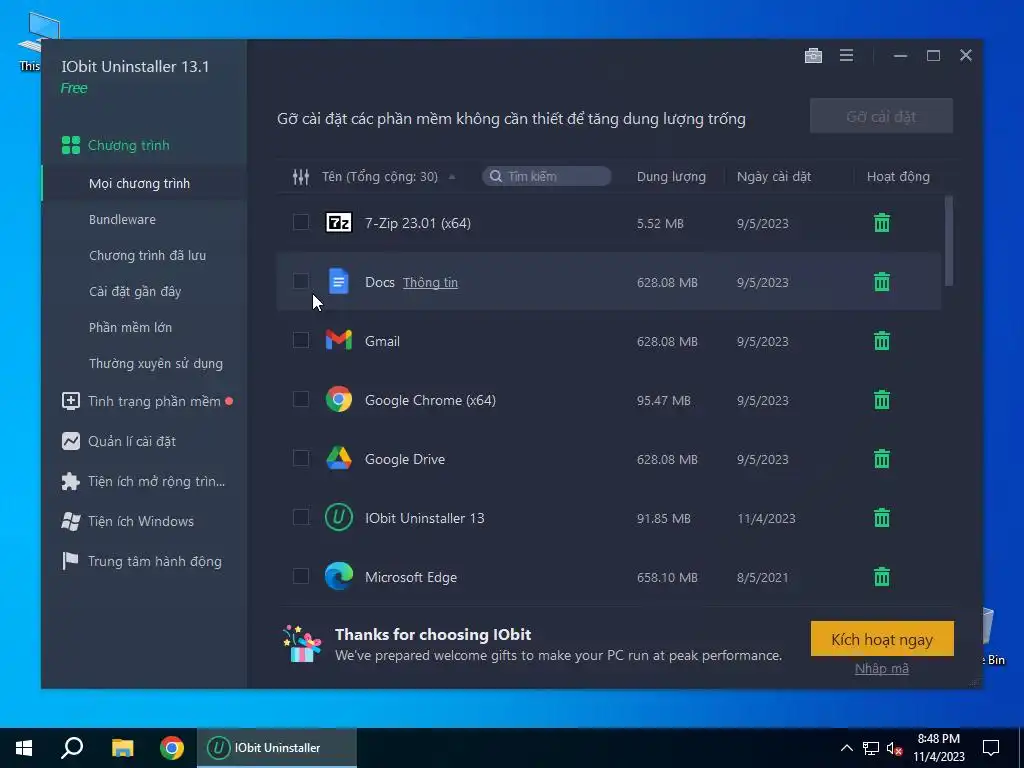The width and height of the screenshot is (1024, 768).
Task: Click the trash icon for 7-Zip 23.01
Action: 882,223
